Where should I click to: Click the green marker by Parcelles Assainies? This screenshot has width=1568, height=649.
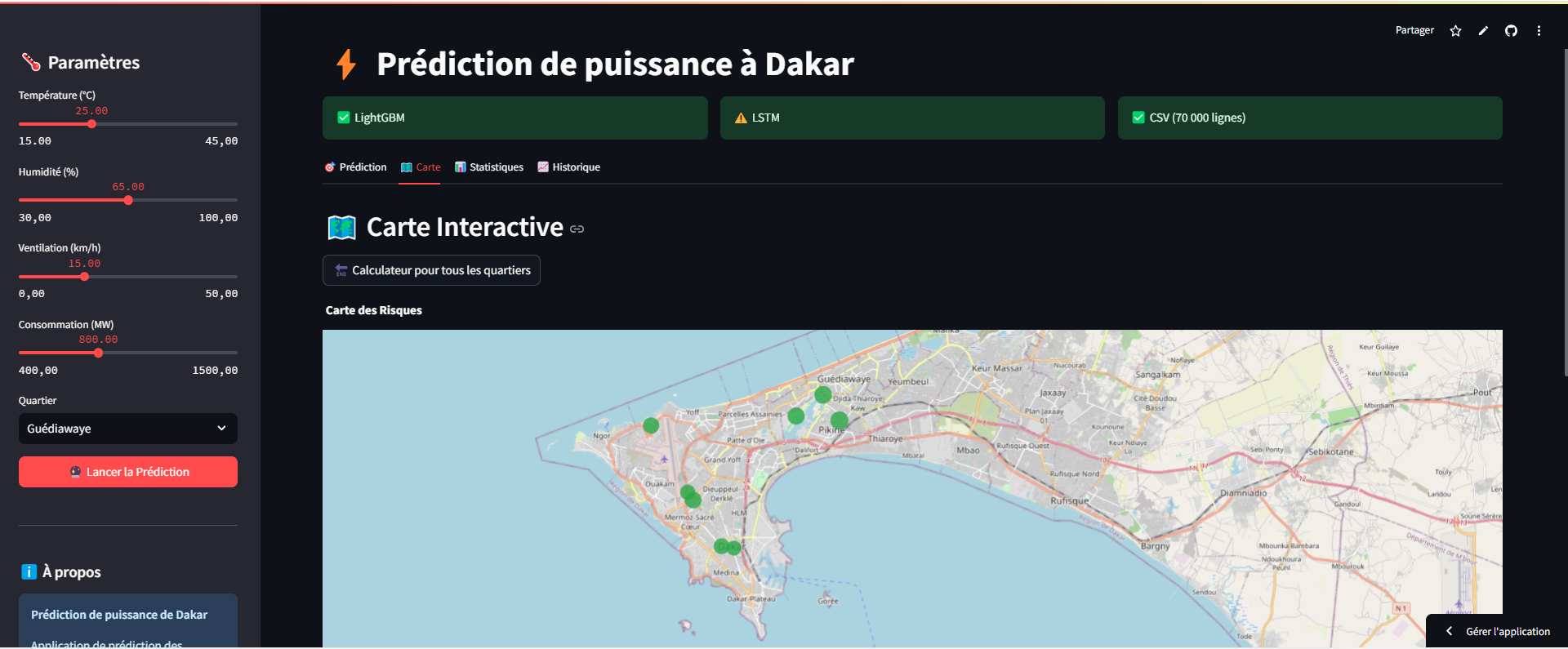pos(796,416)
